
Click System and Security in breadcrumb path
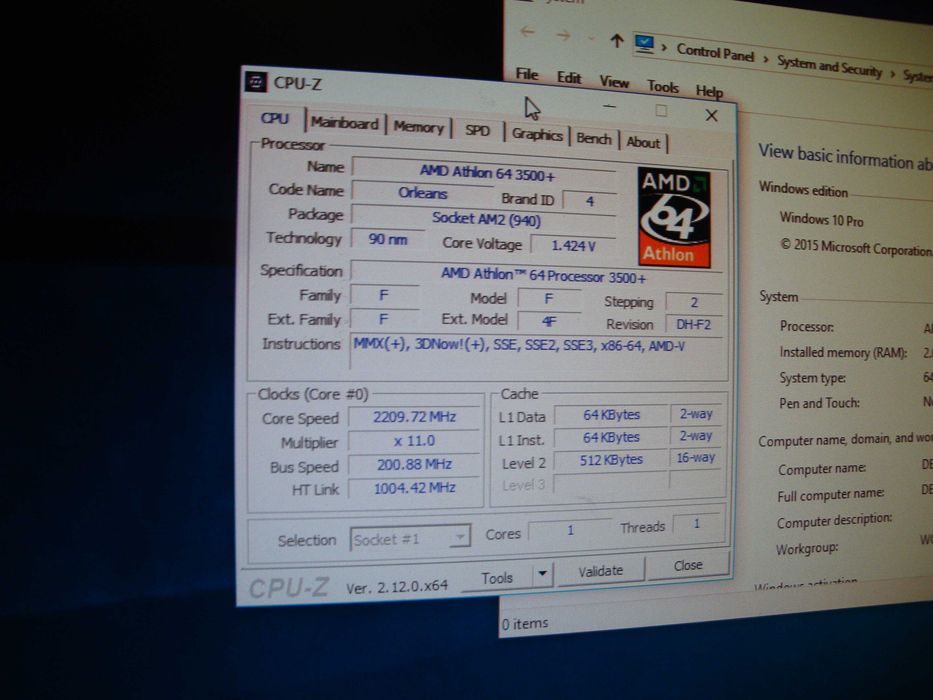829,65
